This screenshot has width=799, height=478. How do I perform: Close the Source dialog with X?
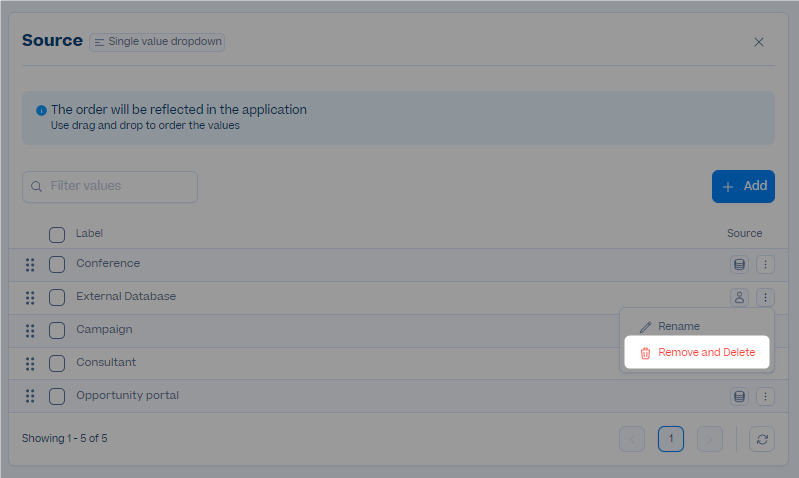click(x=759, y=42)
